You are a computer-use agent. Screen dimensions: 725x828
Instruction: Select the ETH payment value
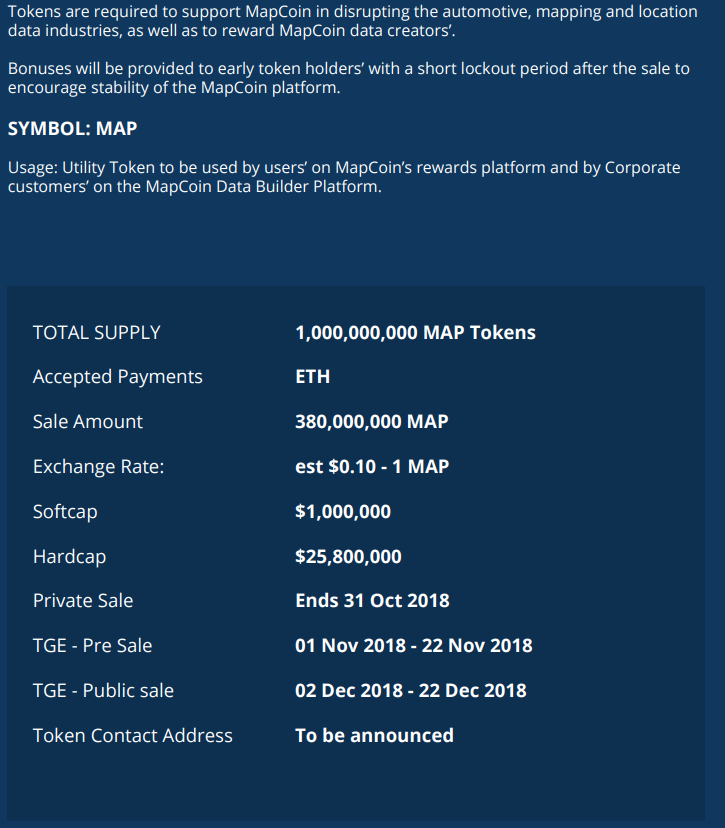[312, 377]
